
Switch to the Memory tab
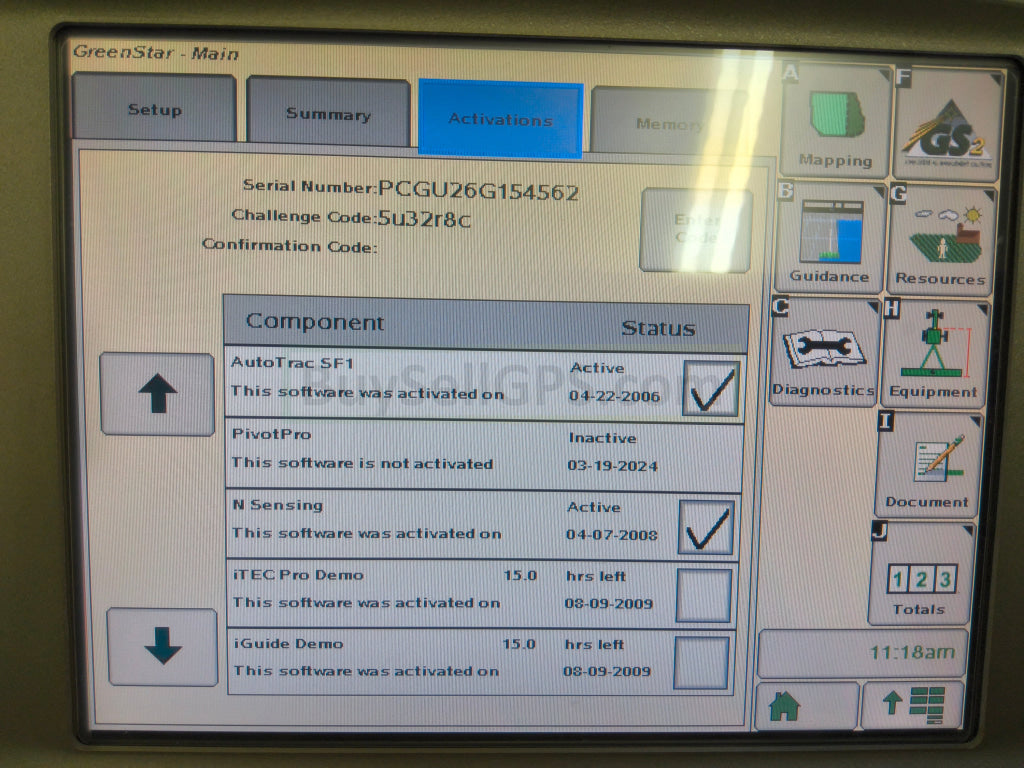click(x=669, y=123)
